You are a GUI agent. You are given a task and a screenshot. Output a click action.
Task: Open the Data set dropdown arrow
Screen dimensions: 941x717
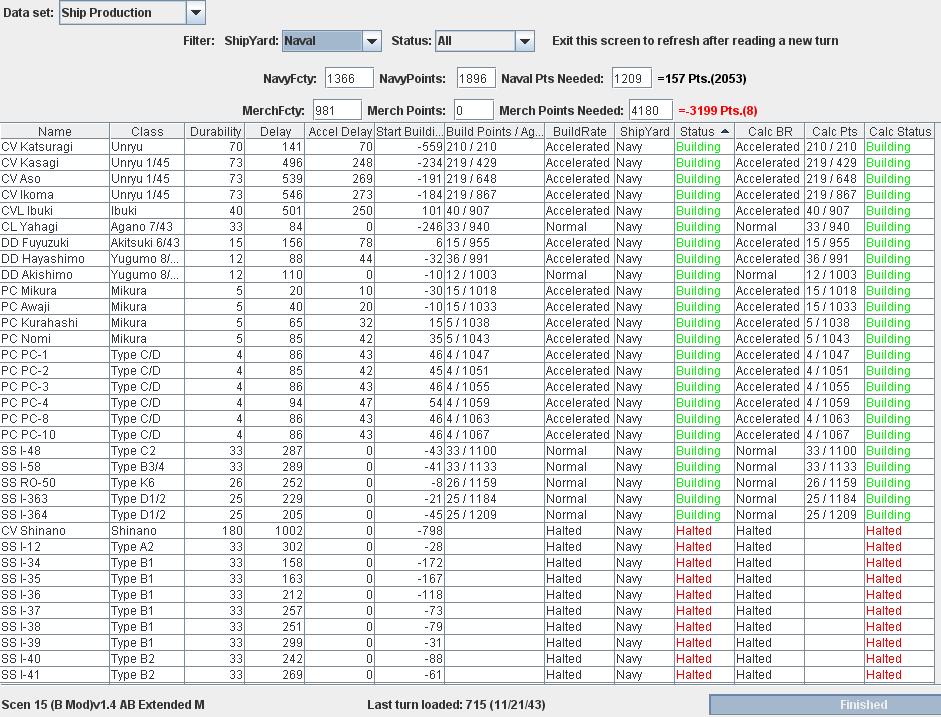196,13
